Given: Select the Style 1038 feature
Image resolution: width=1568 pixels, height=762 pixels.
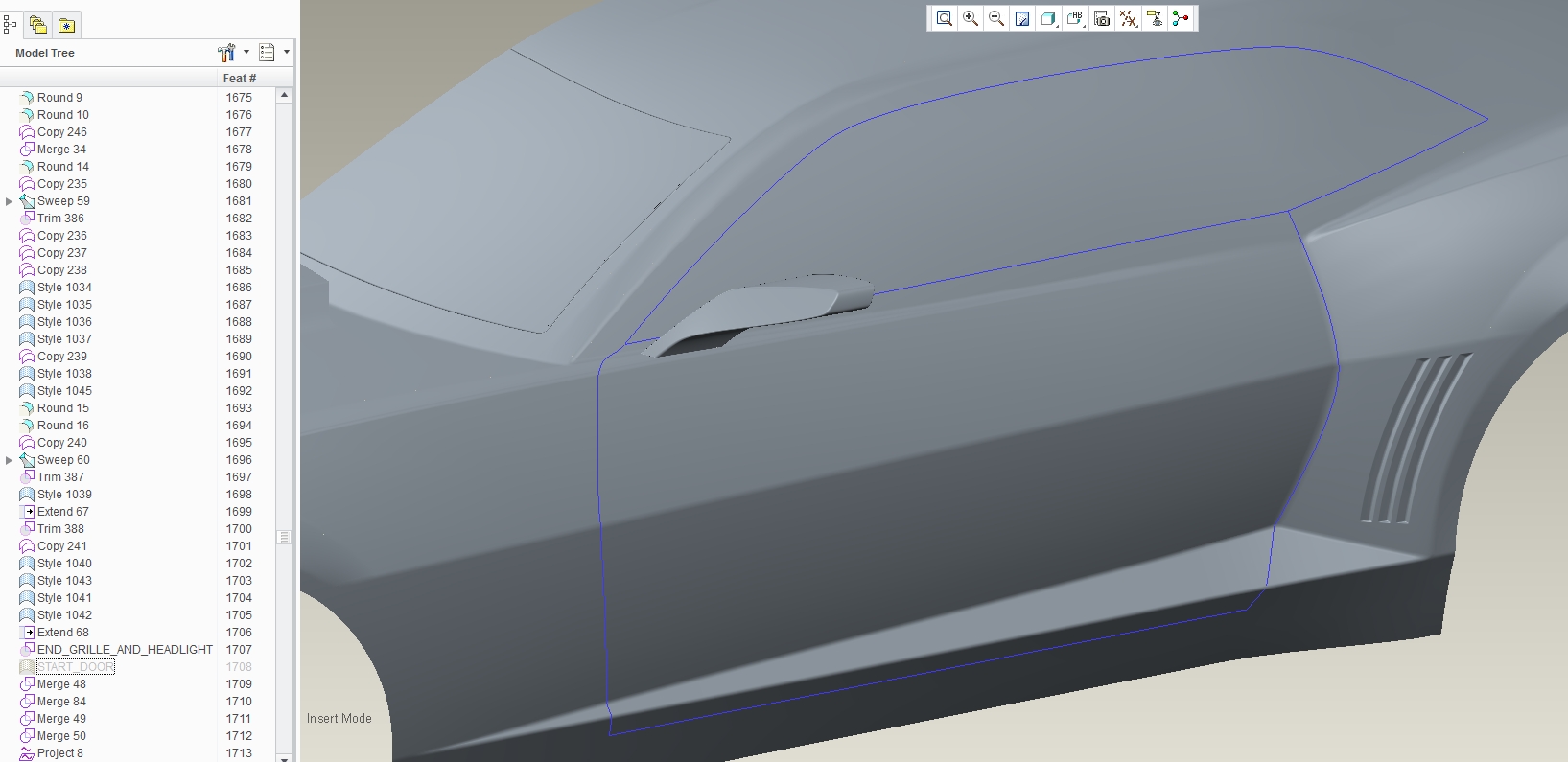Looking at the screenshot, I should (64, 374).
